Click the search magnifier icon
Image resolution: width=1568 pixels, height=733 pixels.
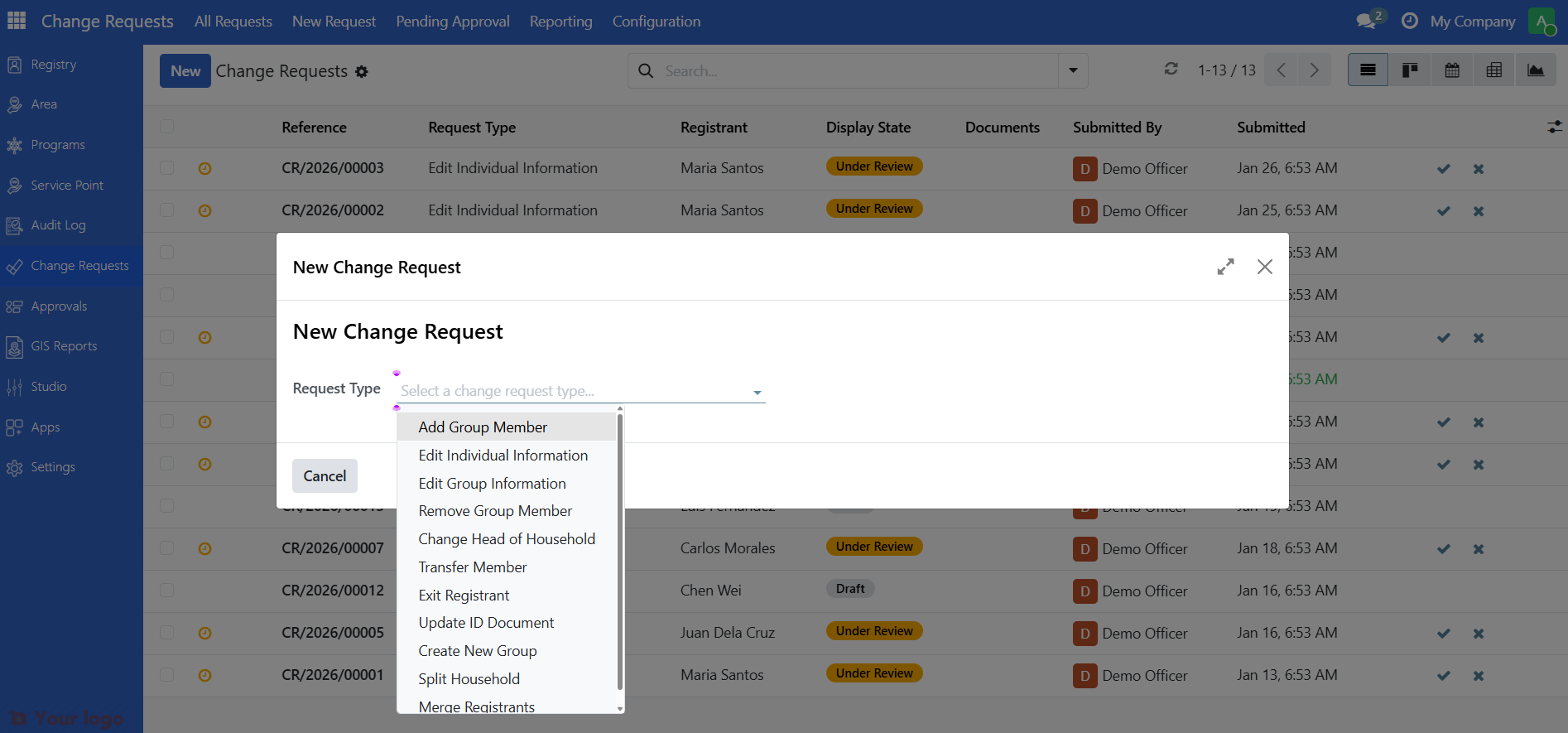tap(646, 71)
